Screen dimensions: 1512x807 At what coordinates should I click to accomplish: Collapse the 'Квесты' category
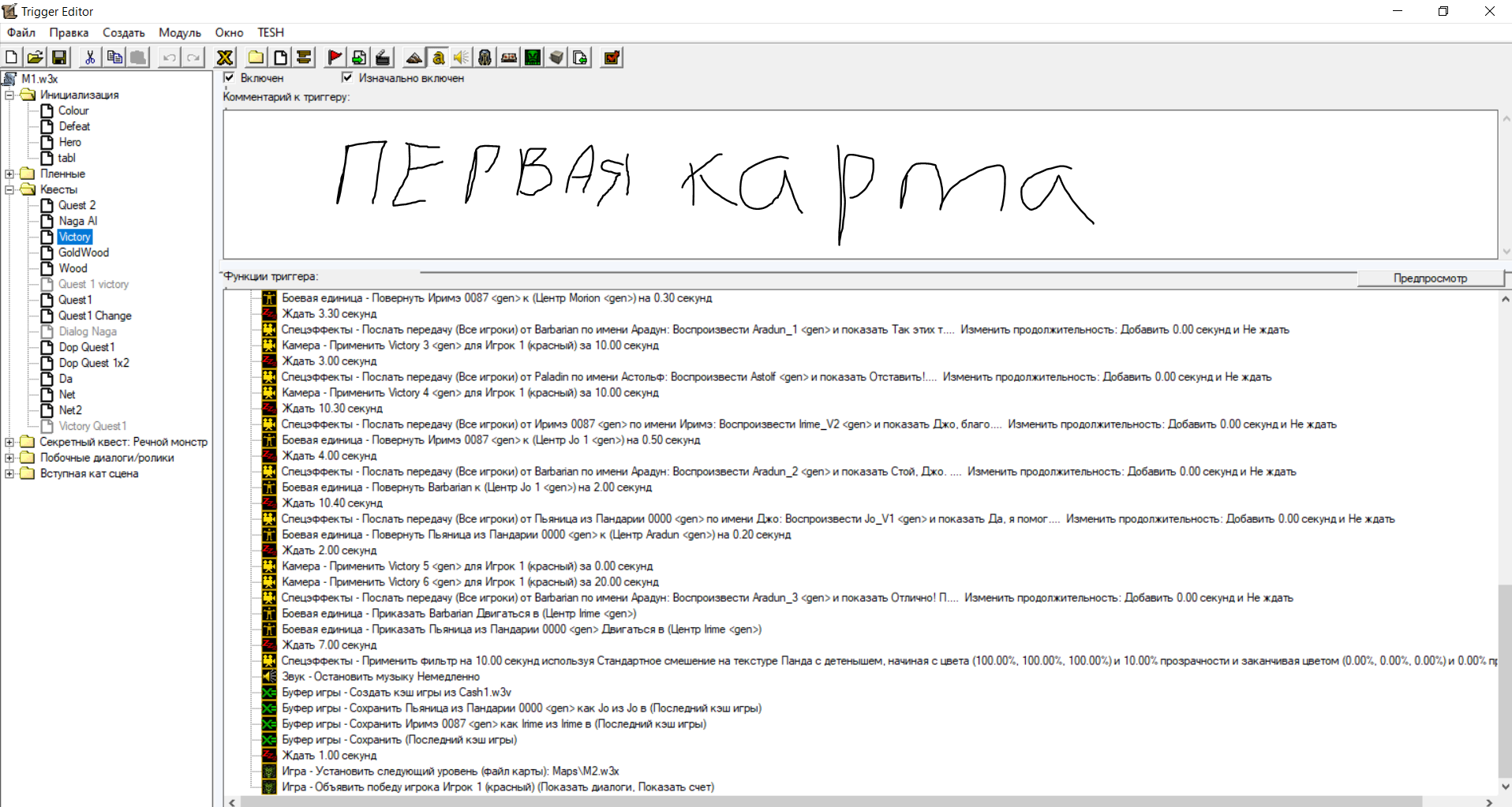[x=9, y=189]
